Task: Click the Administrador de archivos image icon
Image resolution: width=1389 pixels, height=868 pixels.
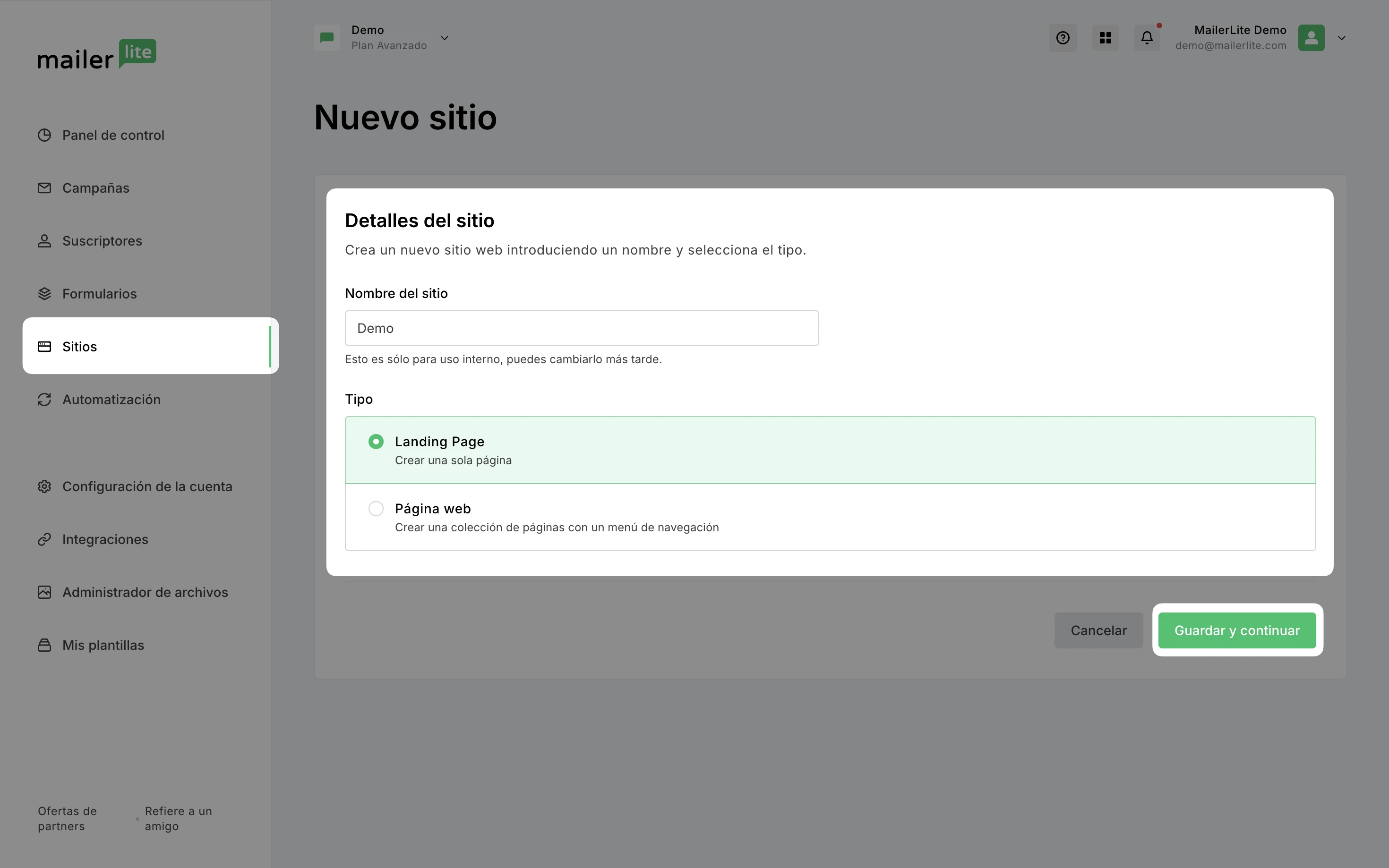Action: tap(44, 592)
